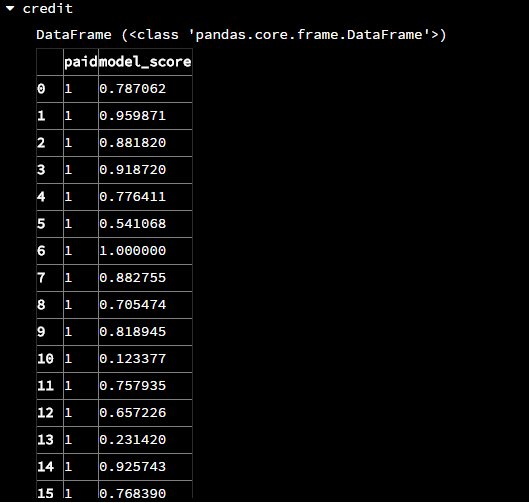The width and height of the screenshot is (529, 503).
Task: Select row index 10
Action: (x=46, y=359)
